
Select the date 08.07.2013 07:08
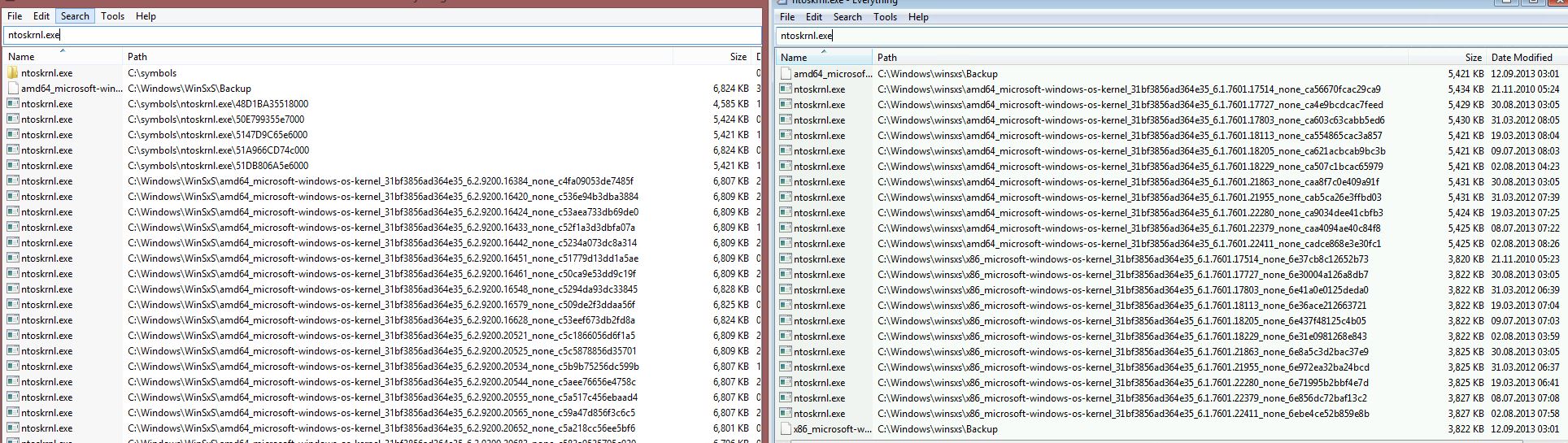[x=1525, y=398]
